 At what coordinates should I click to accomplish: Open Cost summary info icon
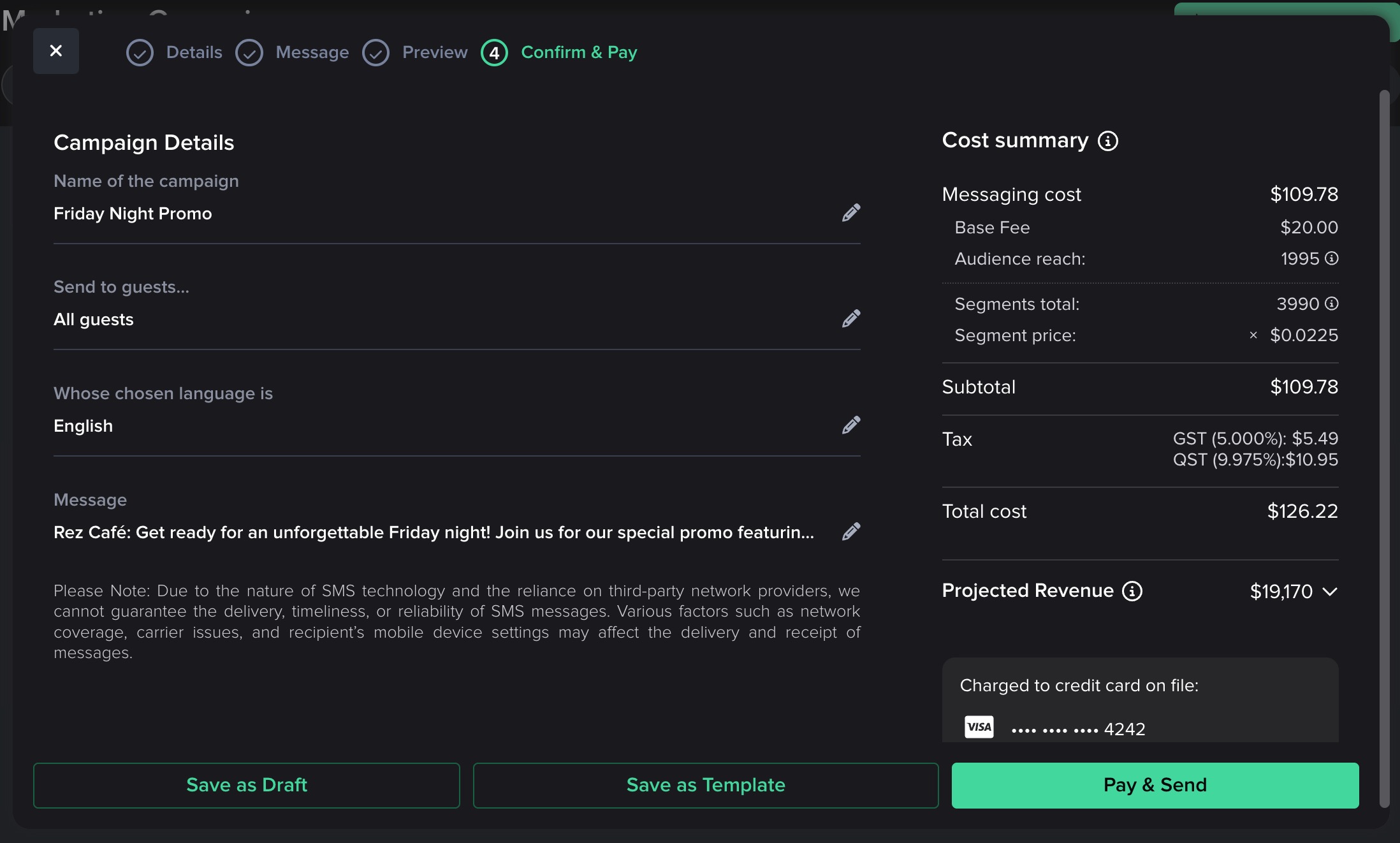(x=1108, y=141)
